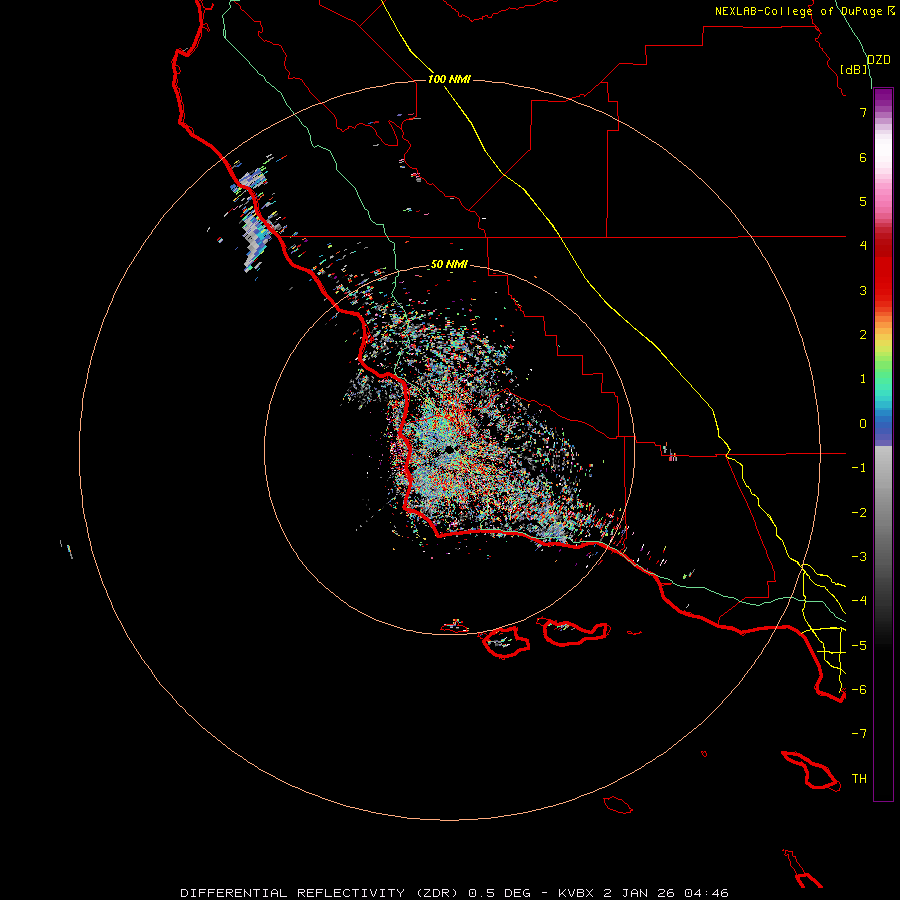Screen dimensions: 900x900
Task: Click the "7" value on the dB scale
Action: point(863,112)
